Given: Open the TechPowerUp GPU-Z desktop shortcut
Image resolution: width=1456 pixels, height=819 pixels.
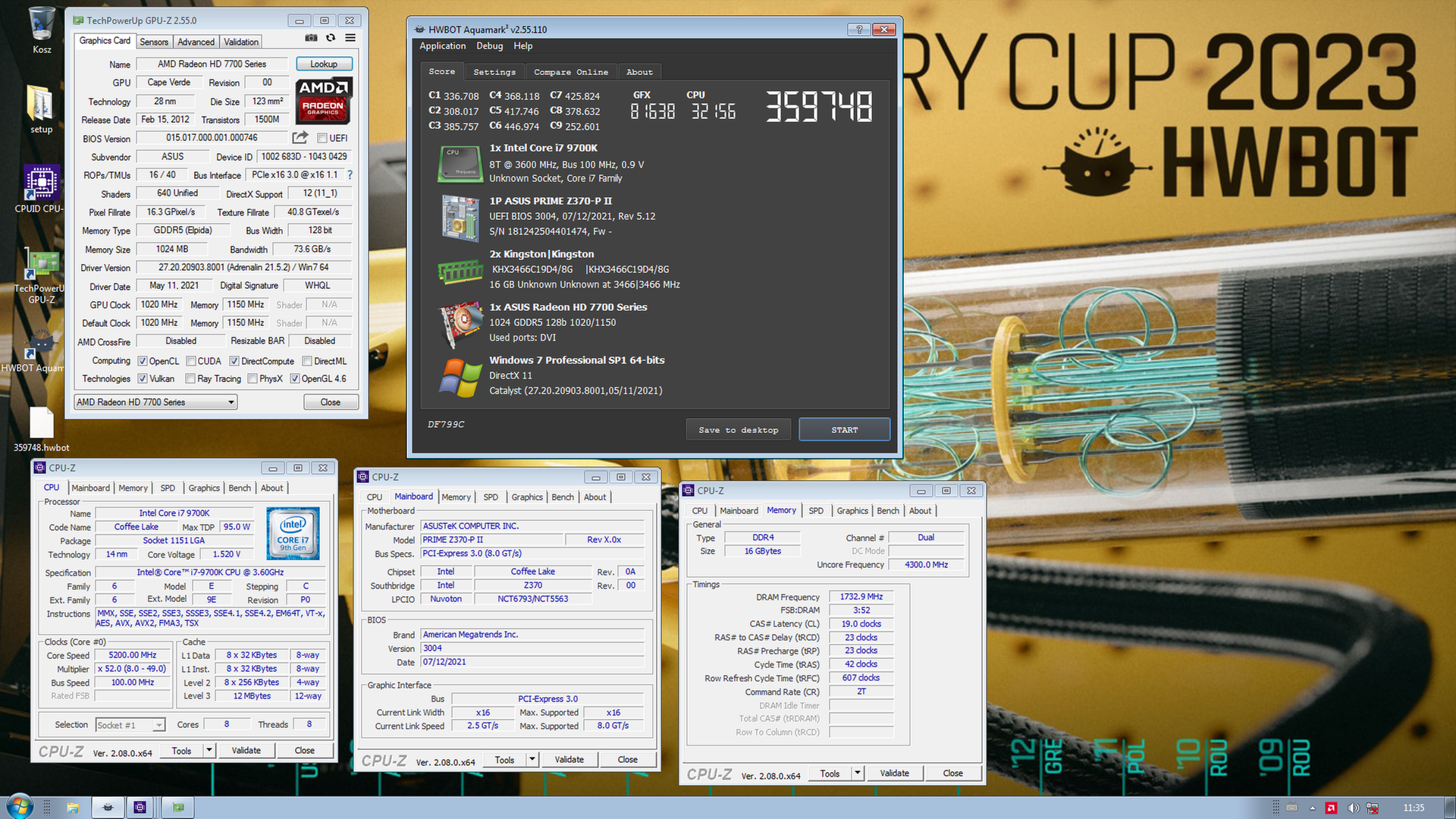Looking at the screenshot, I should pos(42,277).
